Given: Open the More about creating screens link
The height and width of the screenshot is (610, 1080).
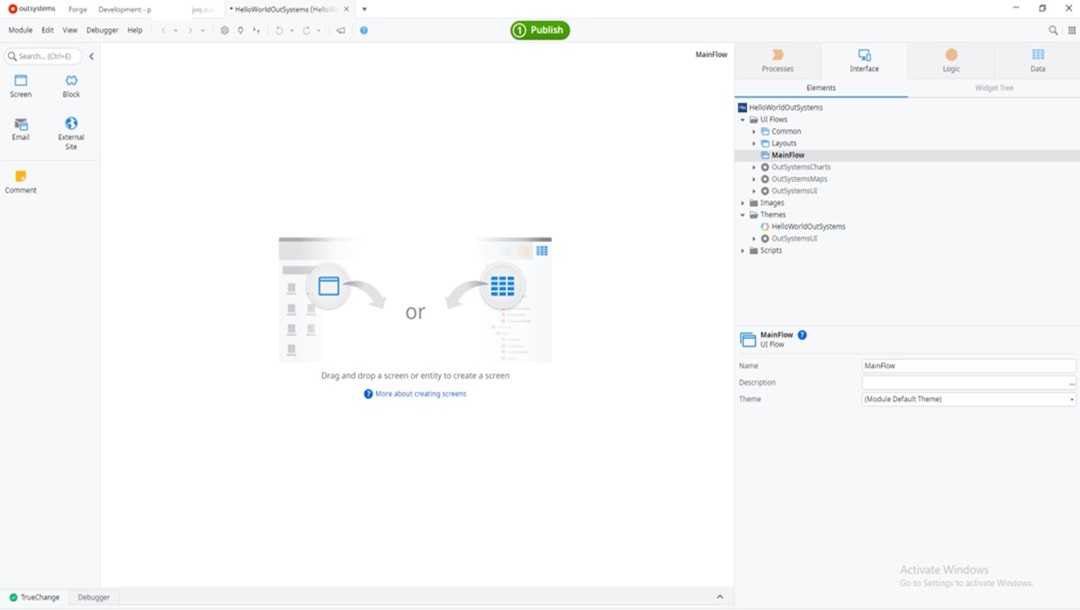Looking at the screenshot, I should (x=420, y=394).
